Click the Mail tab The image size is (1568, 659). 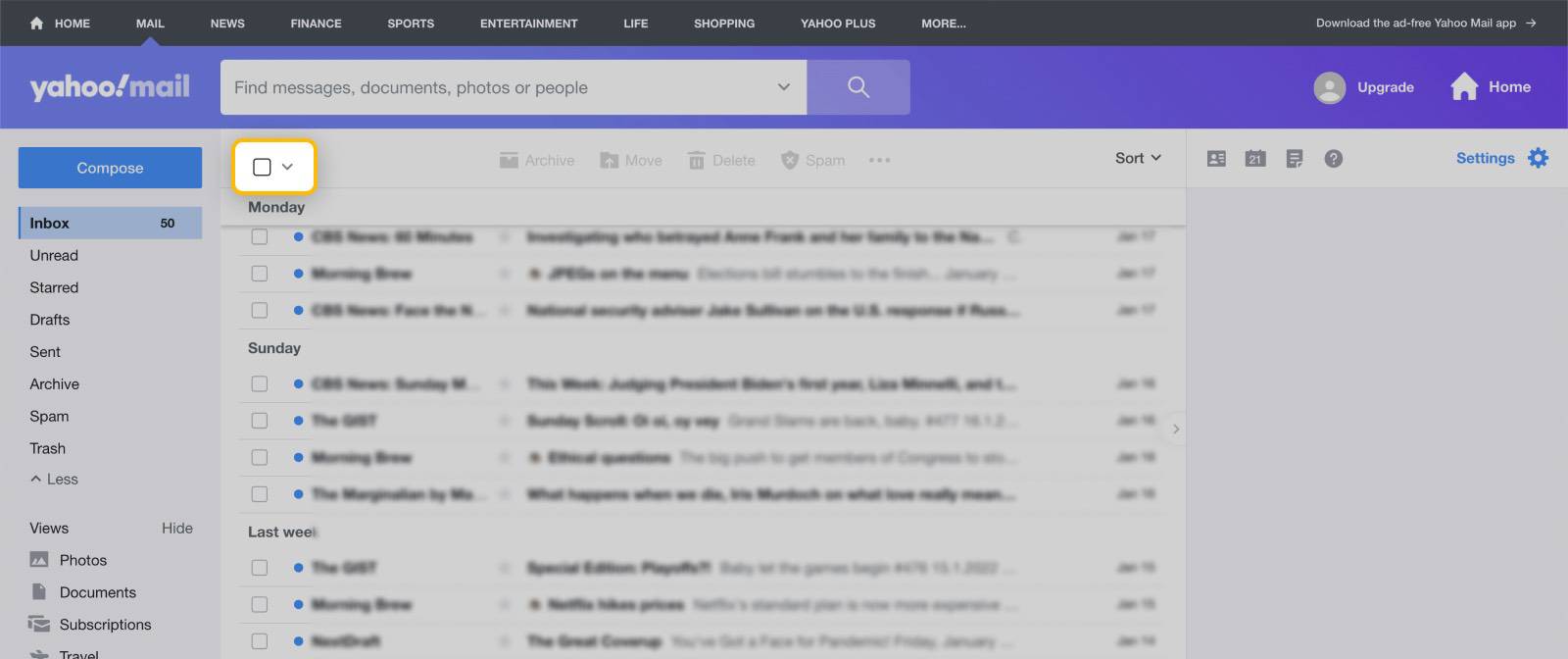tap(150, 24)
